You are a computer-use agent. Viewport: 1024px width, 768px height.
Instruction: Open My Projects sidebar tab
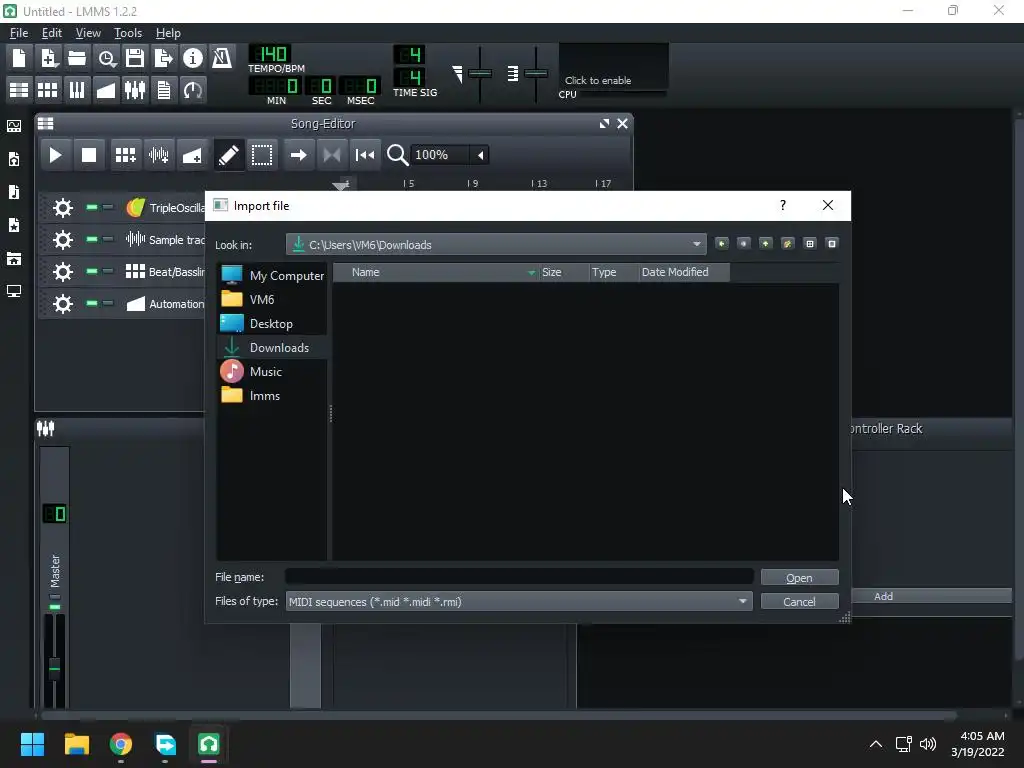tap(14, 159)
